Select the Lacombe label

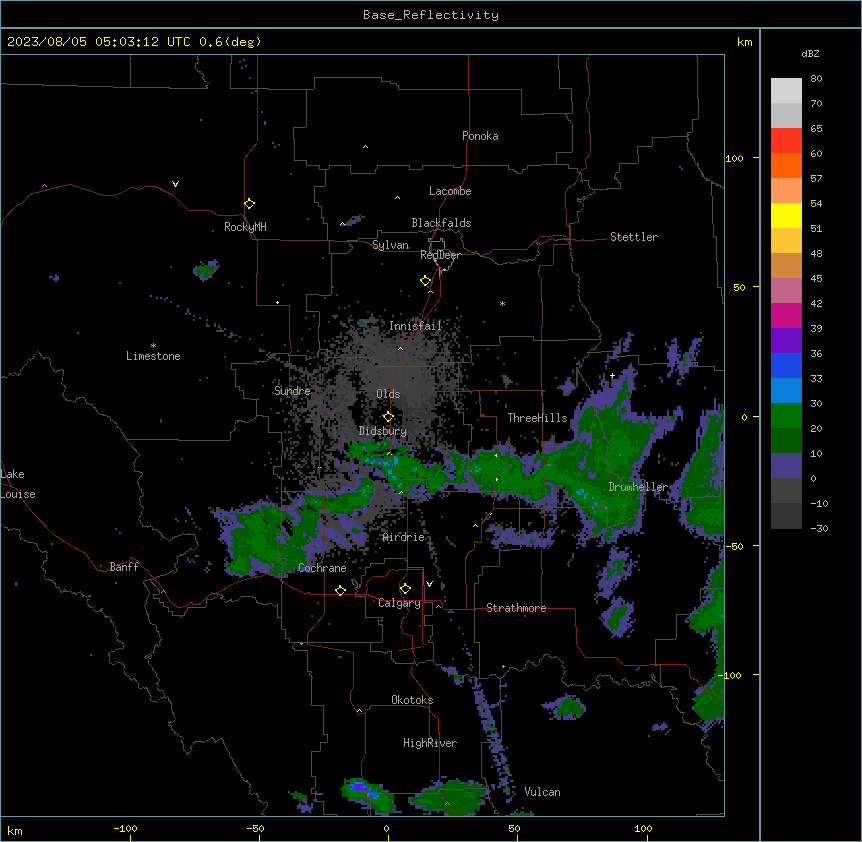click(450, 191)
